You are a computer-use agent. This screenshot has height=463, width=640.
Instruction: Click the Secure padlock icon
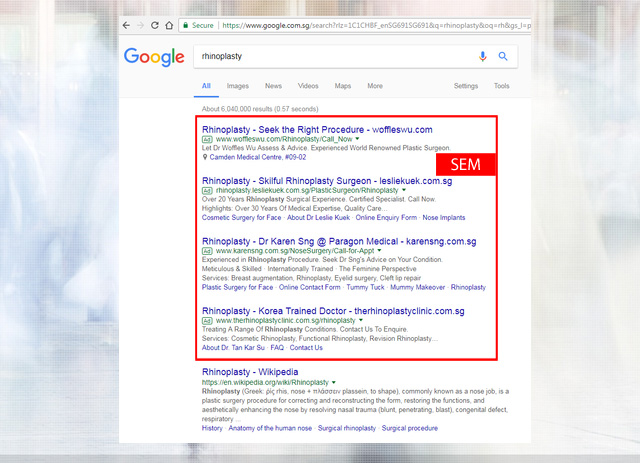[x=186, y=25]
